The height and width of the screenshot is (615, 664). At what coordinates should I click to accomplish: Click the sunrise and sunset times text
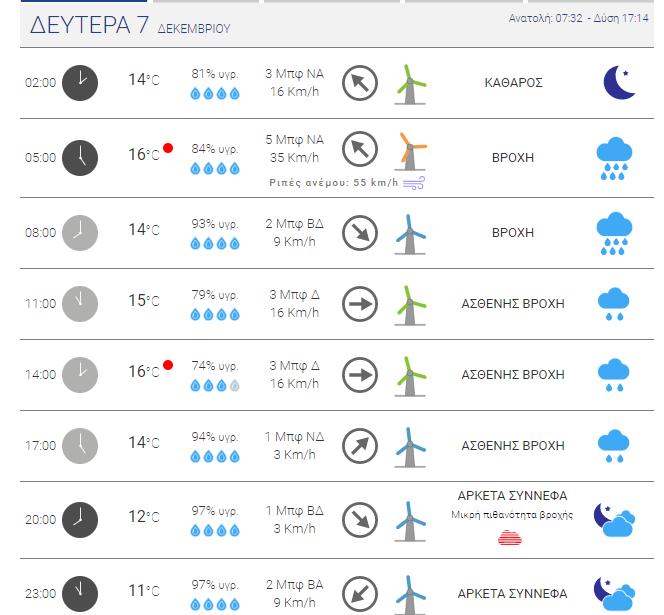coord(578,18)
